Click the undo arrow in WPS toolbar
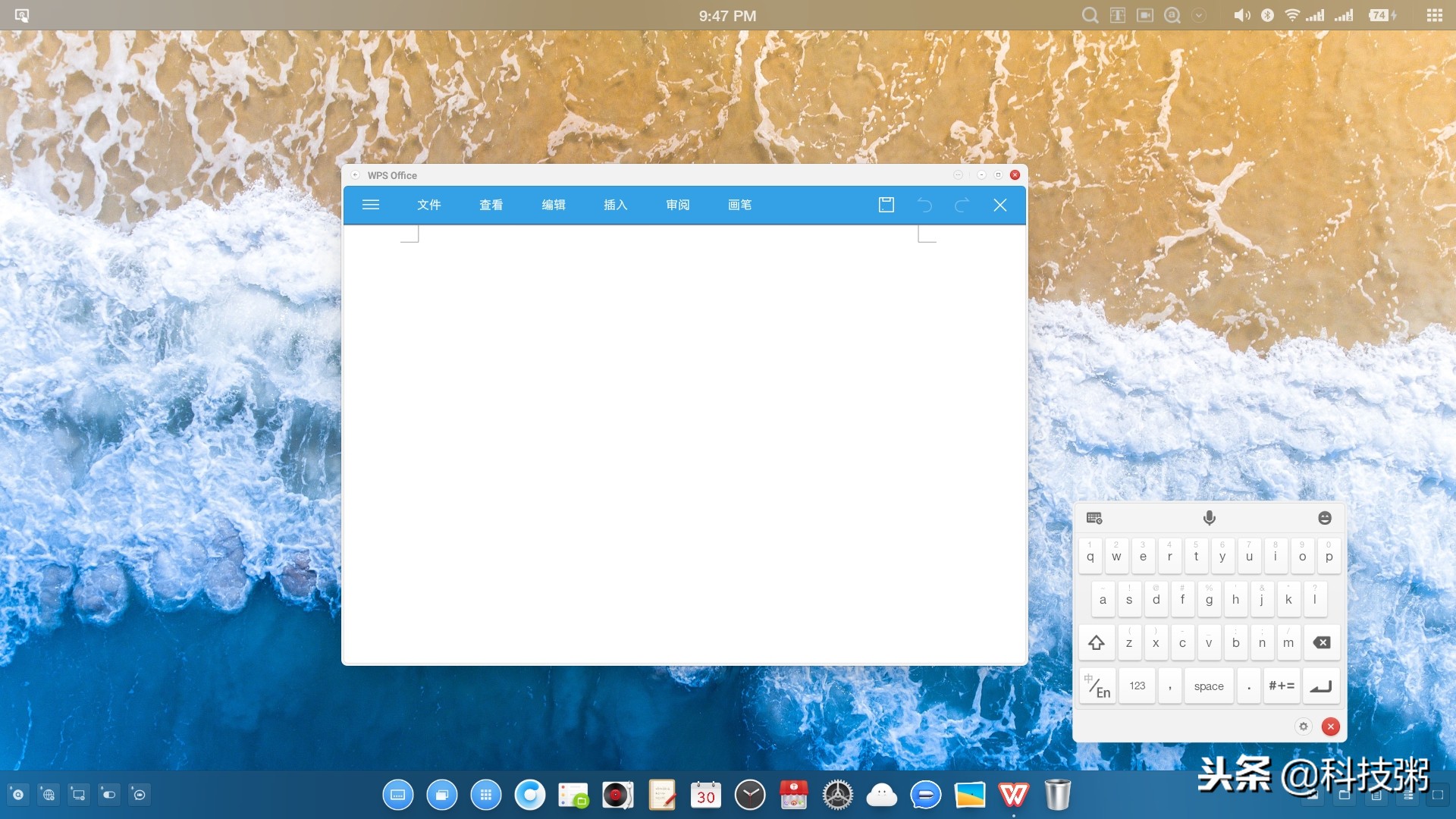Viewport: 1456px width, 819px height. pyautogui.click(x=924, y=205)
